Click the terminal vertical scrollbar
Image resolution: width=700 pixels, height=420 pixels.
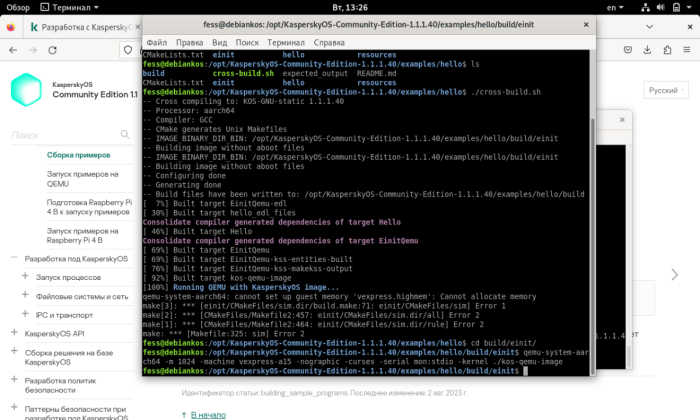coord(593,245)
